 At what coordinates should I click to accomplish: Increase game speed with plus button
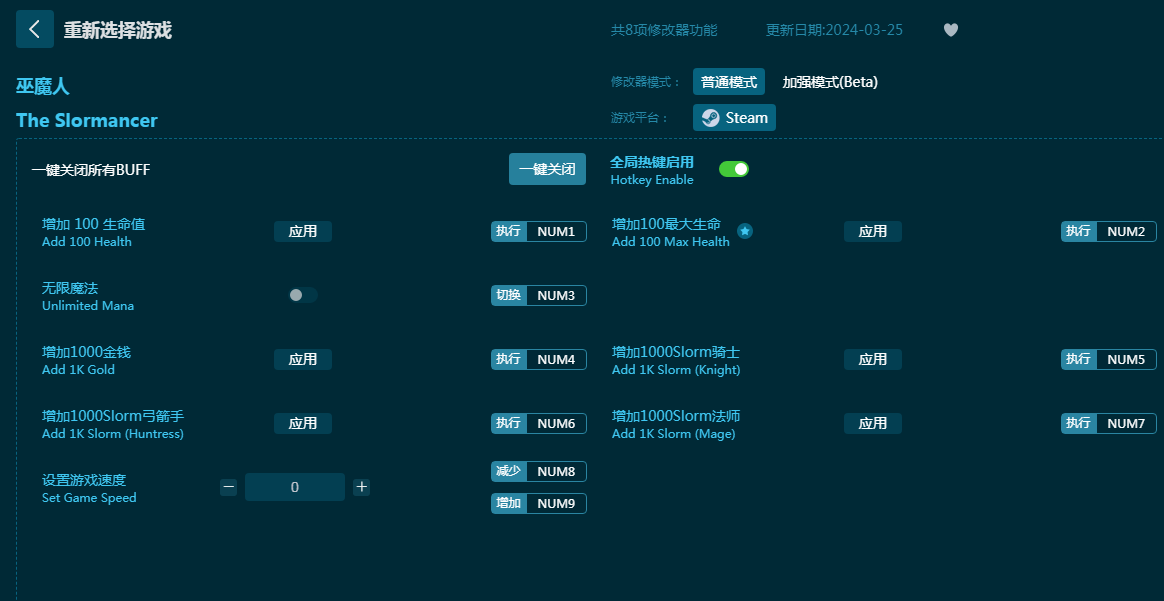tap(362, 487)
